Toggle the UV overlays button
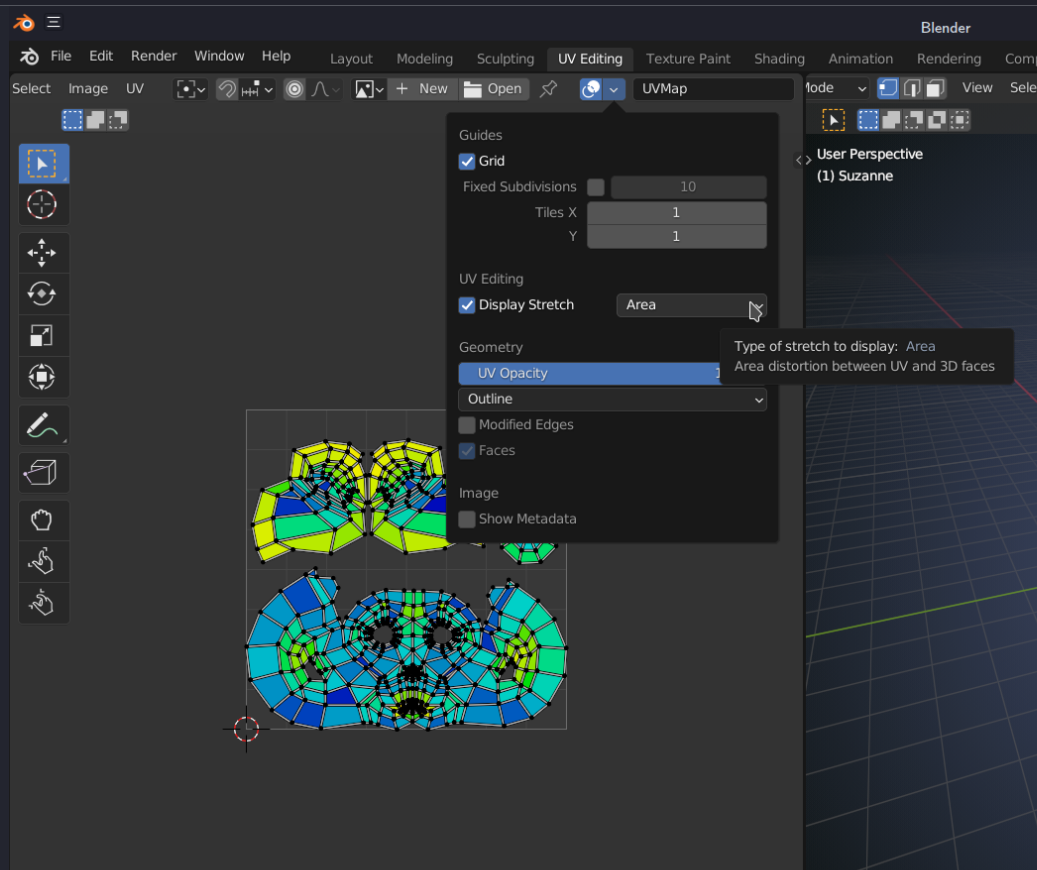The width and height of the screenshot is (1037, 870). pyautogui.click(x=591, y=89)
